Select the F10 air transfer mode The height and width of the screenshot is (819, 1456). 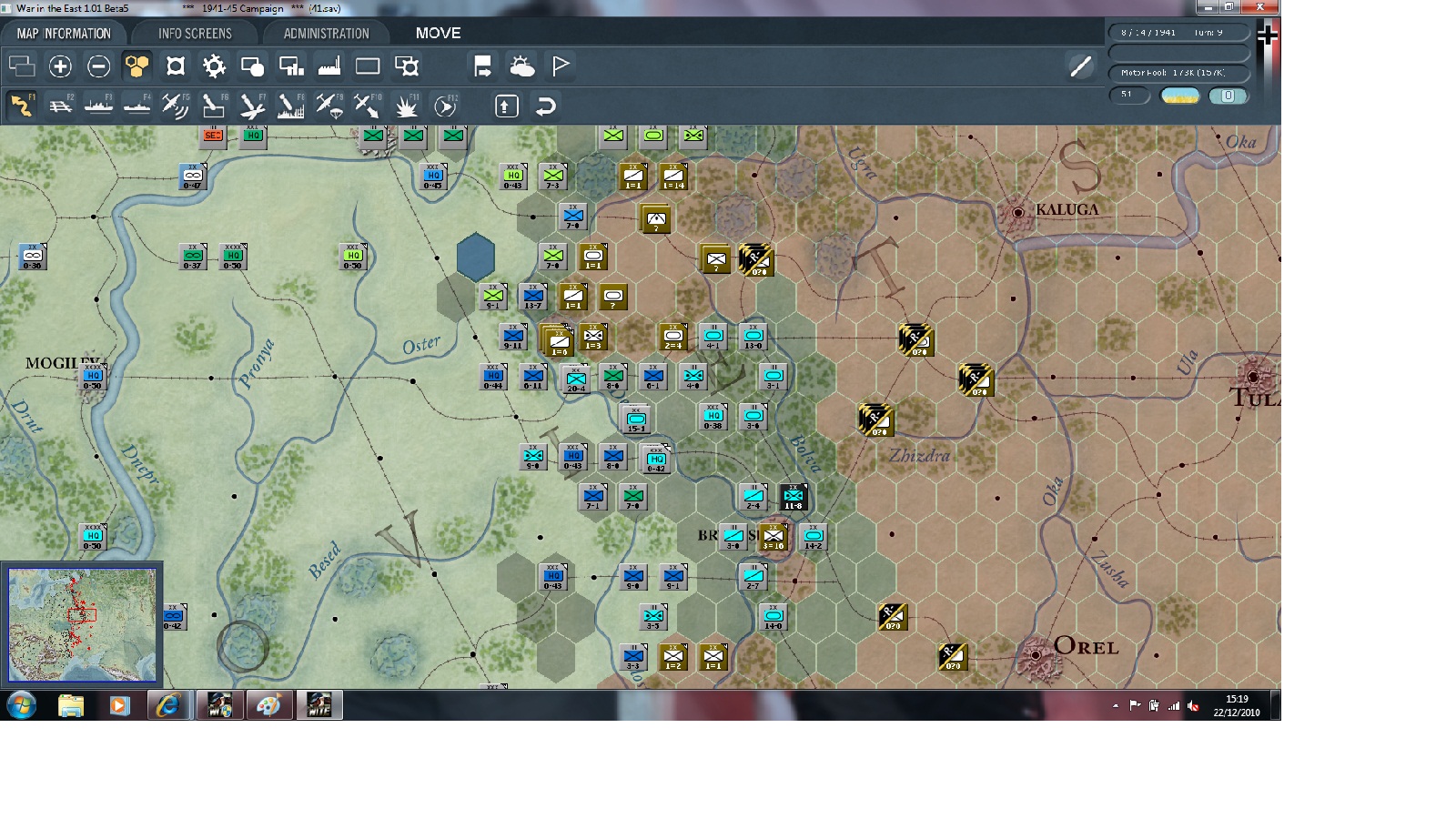coord(368,106)
